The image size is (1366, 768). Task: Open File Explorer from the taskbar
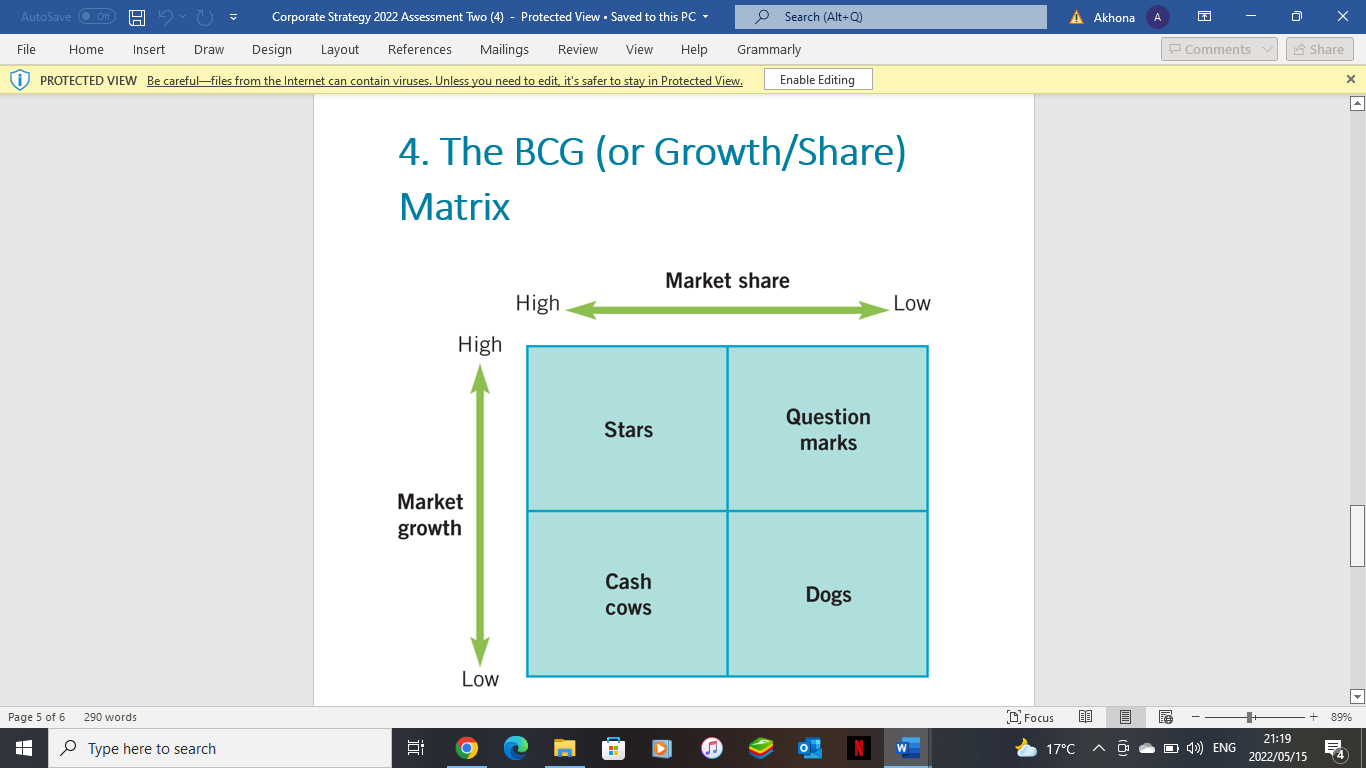(x=564, y=748)
